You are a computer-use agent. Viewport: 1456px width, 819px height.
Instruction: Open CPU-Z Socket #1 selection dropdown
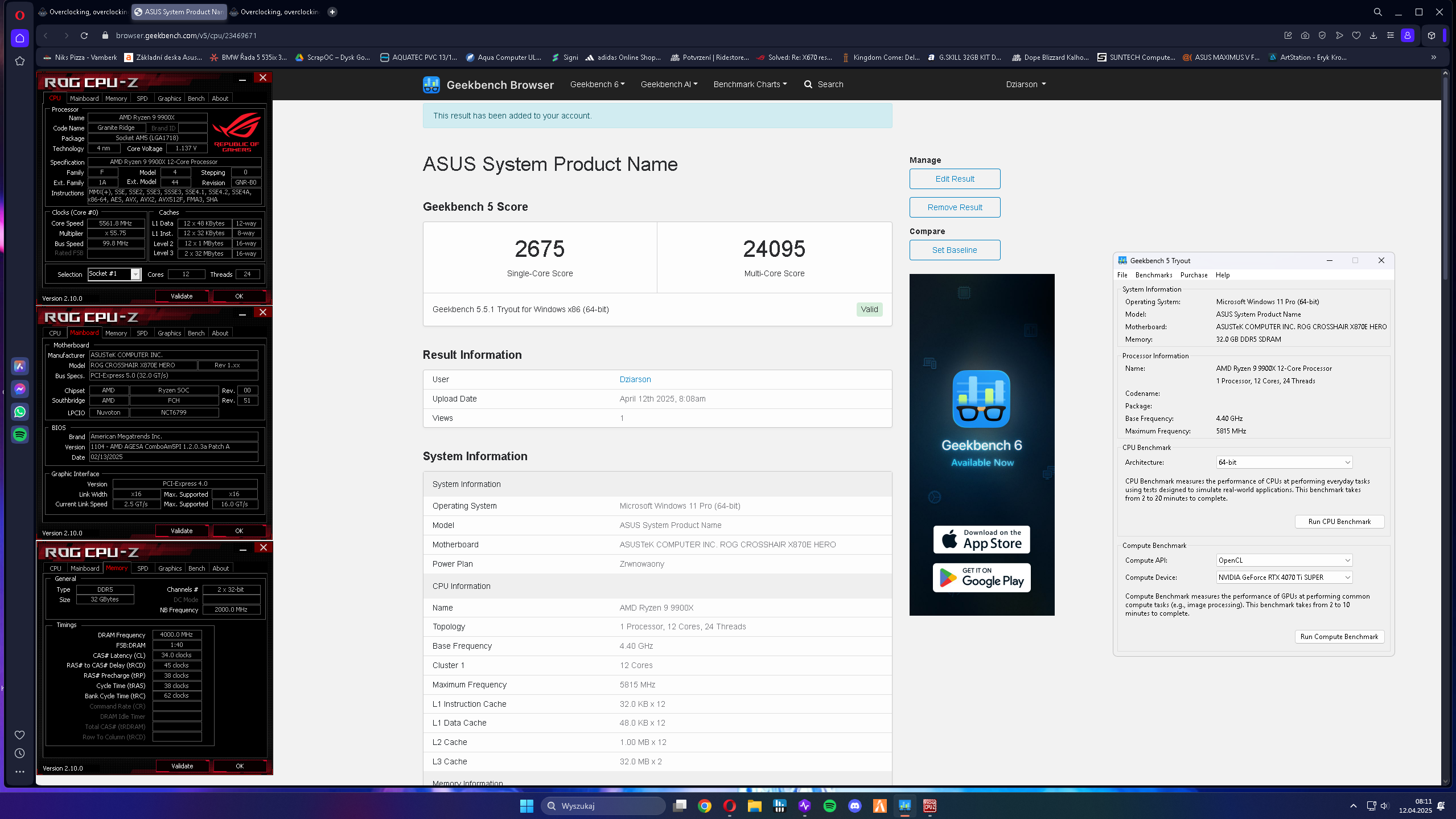tap(114, 274)
